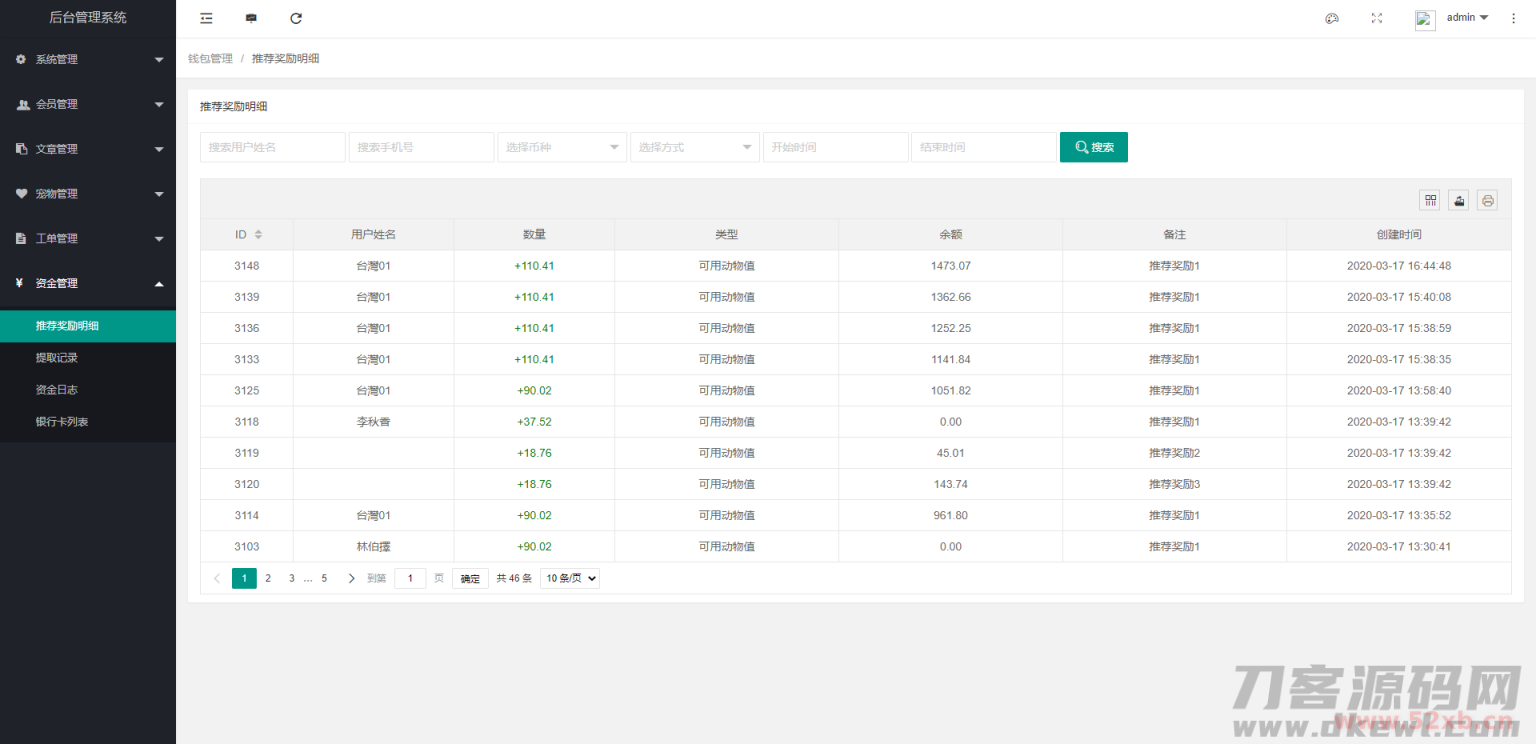Expand the 会员管理 sidebar menu
Viewport: 1536px width, 744px height.
click(88, 104)
